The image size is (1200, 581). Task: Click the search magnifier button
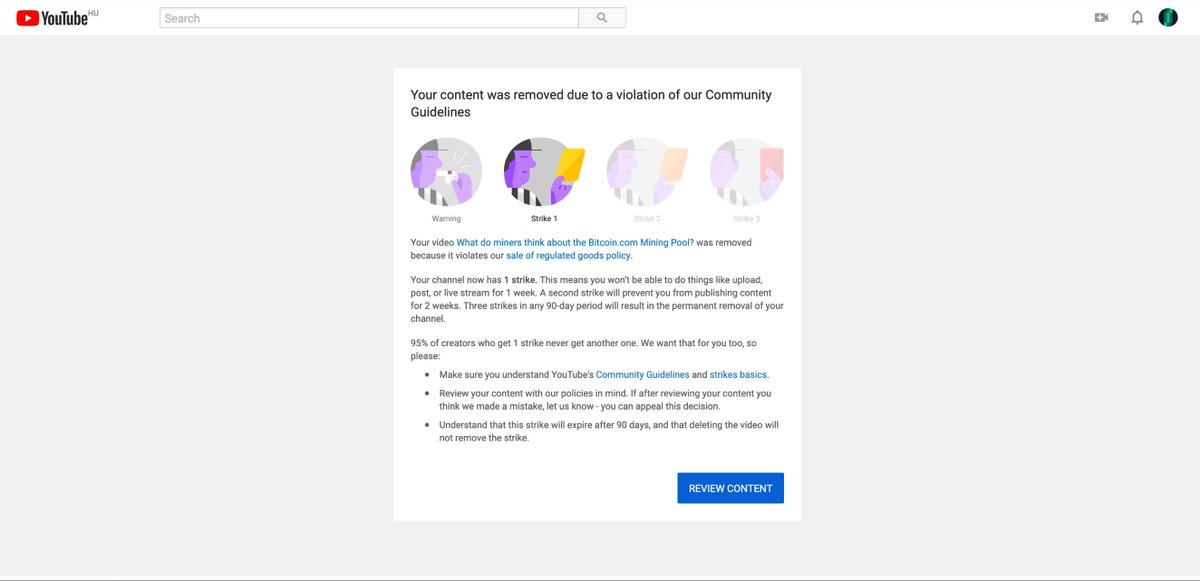coord(602,18)
